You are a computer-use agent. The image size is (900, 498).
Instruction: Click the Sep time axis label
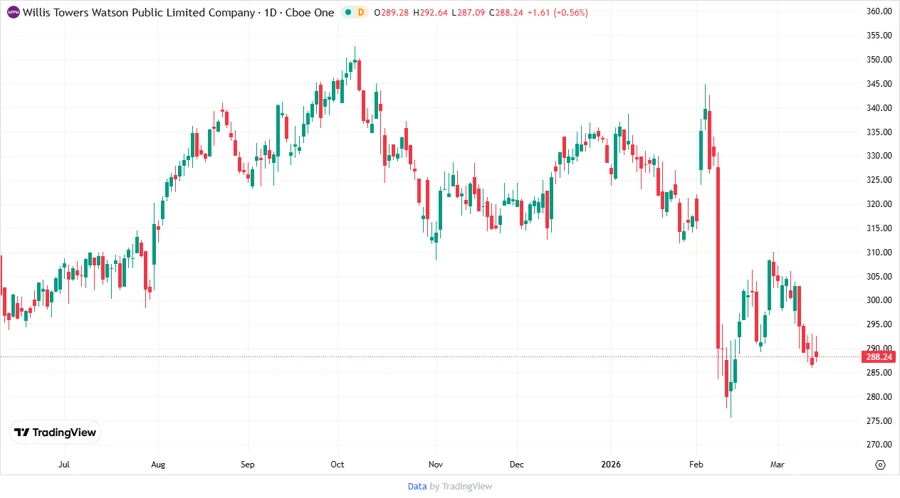pos(247,464)
